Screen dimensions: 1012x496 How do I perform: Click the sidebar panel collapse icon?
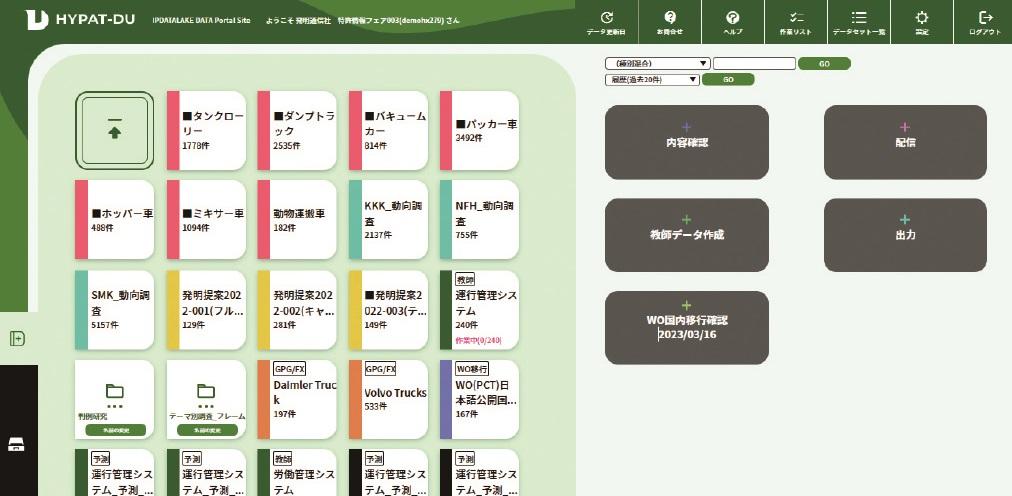tap(17, 339)
